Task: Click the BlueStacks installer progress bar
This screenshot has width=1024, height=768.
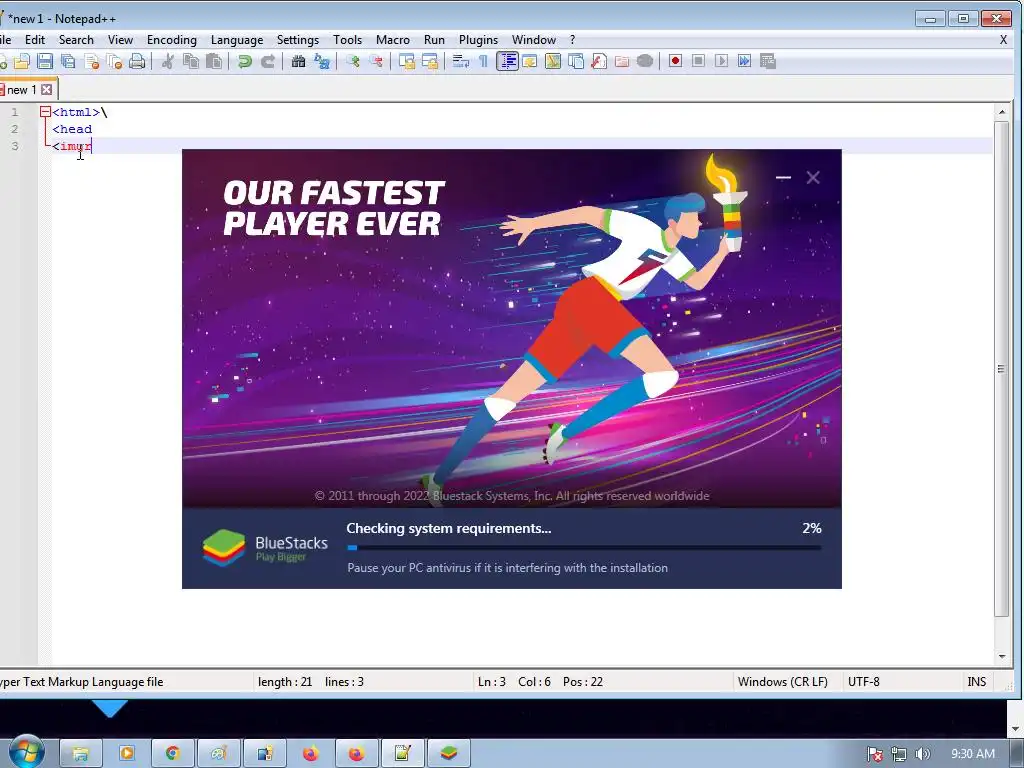Action: pos(584,548)
